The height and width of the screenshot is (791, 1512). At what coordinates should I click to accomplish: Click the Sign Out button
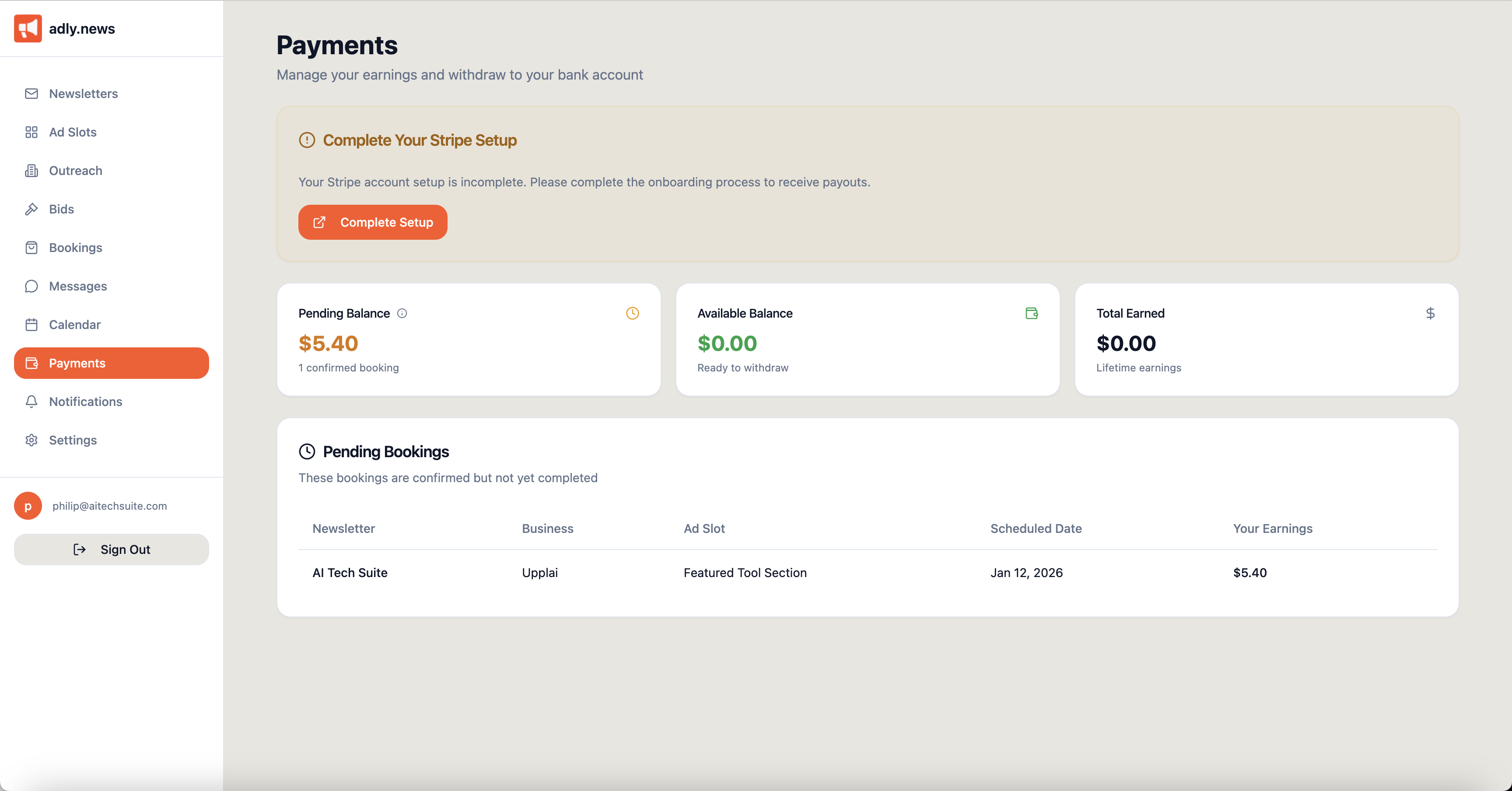click(x=112, y=549)
